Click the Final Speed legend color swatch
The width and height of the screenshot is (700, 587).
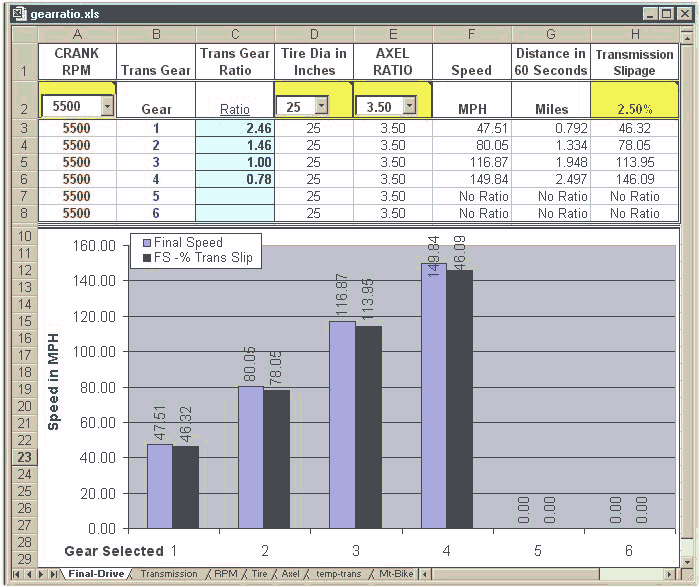point(147,243)
